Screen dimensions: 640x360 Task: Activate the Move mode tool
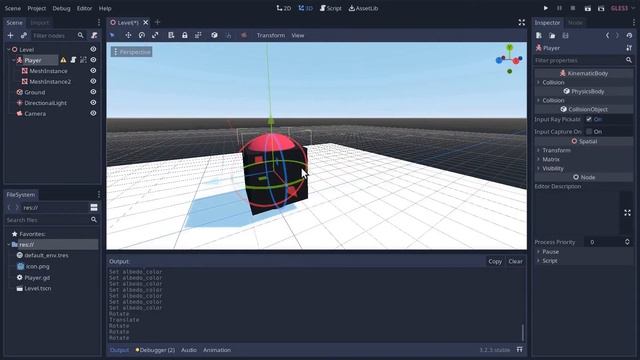[x=128, y=36]
